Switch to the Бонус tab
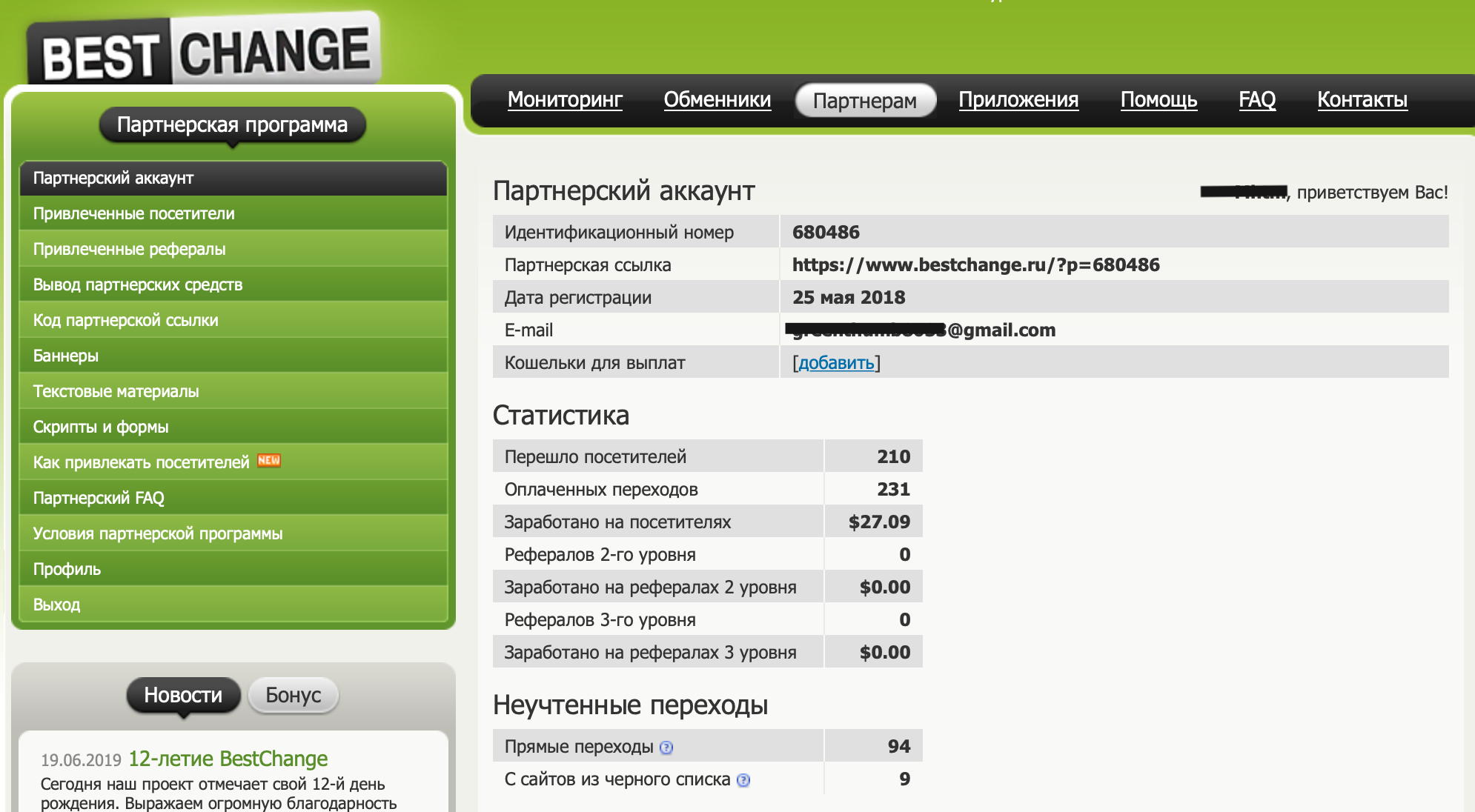The width and height of the screenshot is (1475, 812). pos(293,695)
